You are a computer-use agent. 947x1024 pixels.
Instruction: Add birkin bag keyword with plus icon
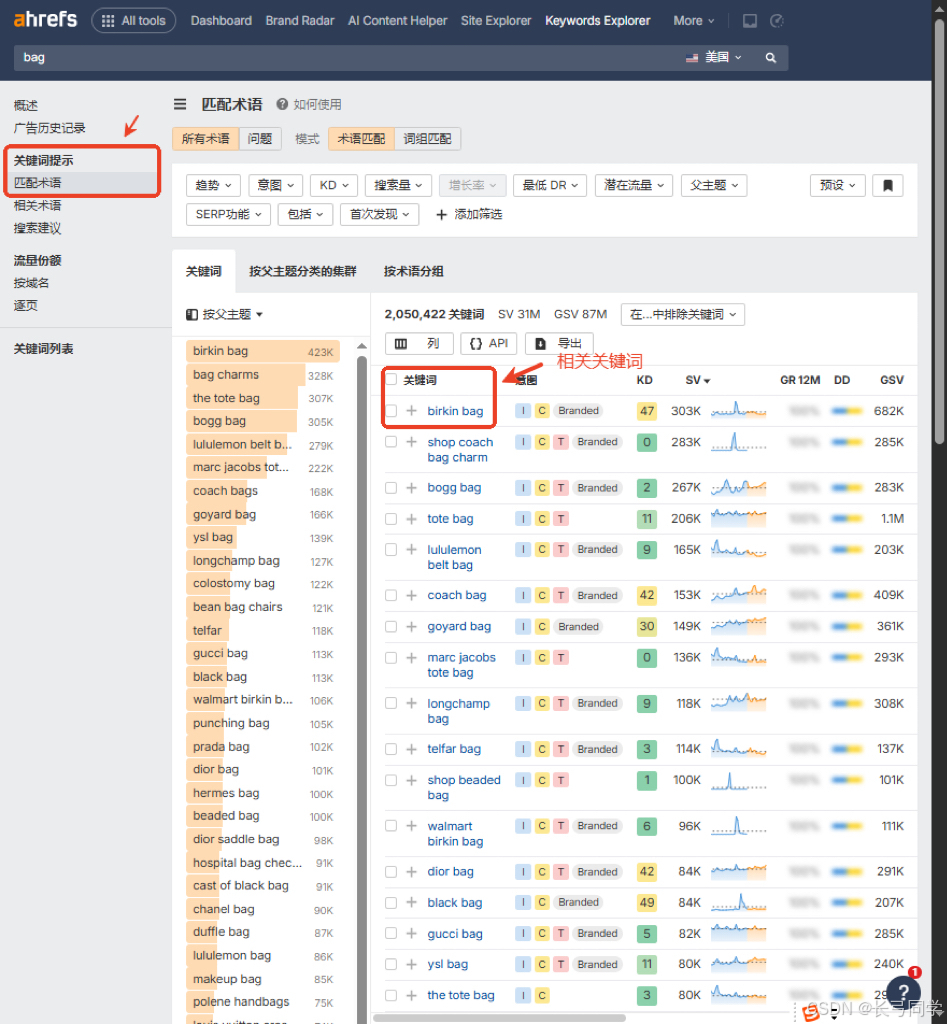pos(411,411)
